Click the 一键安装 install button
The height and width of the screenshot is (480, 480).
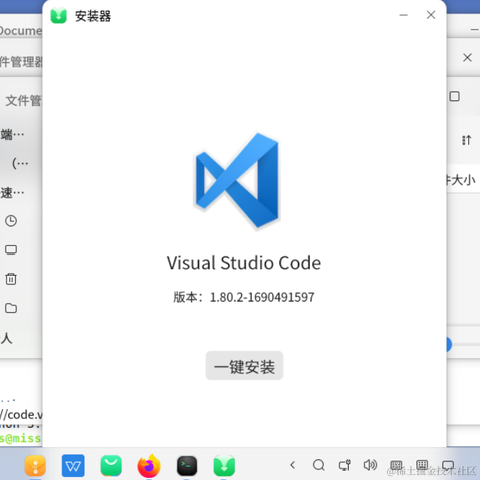pos(244,366)
